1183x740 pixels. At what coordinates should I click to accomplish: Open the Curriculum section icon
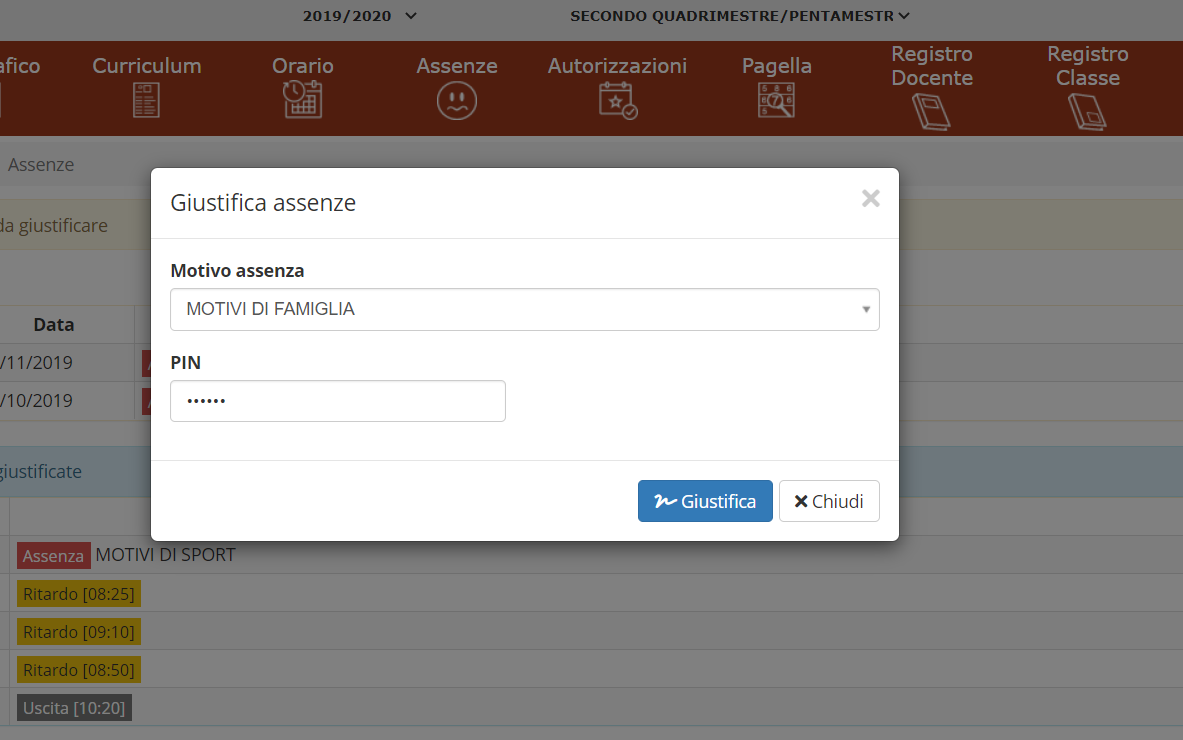pyautogui.click(x=146, y=100)
